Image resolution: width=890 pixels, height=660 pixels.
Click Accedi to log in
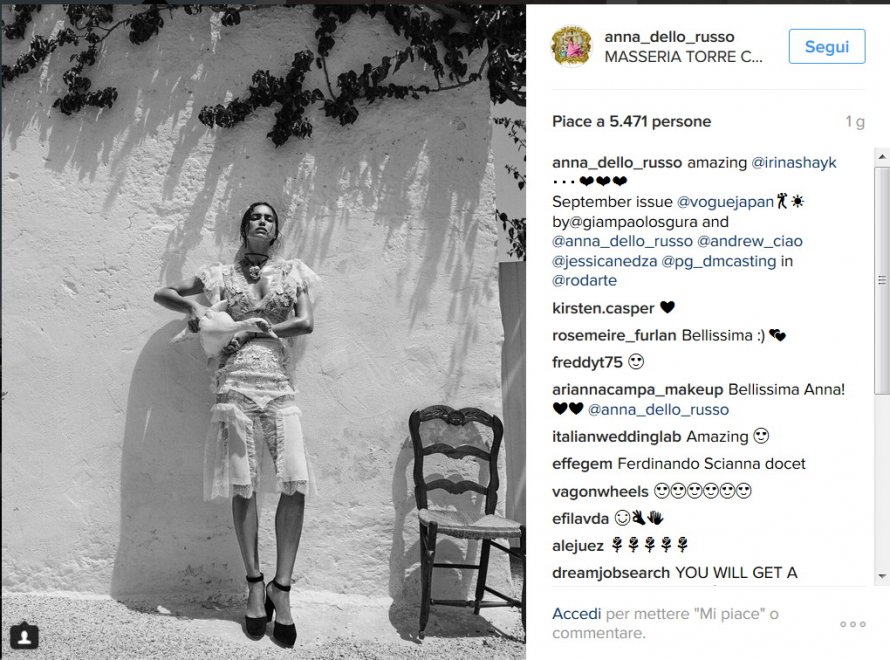pos(576,613)
